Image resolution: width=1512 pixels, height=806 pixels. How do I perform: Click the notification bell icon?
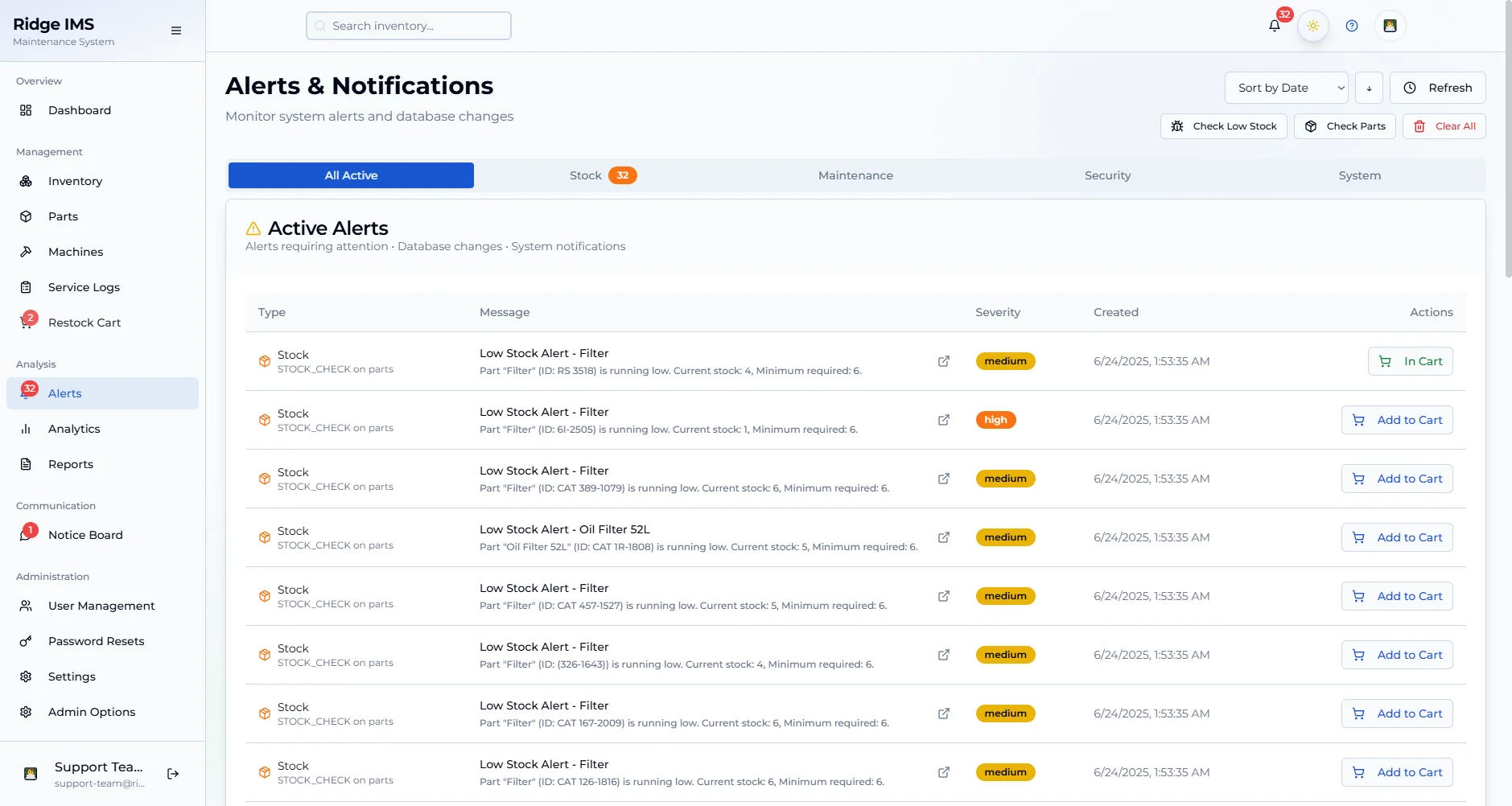[1274, 26]
